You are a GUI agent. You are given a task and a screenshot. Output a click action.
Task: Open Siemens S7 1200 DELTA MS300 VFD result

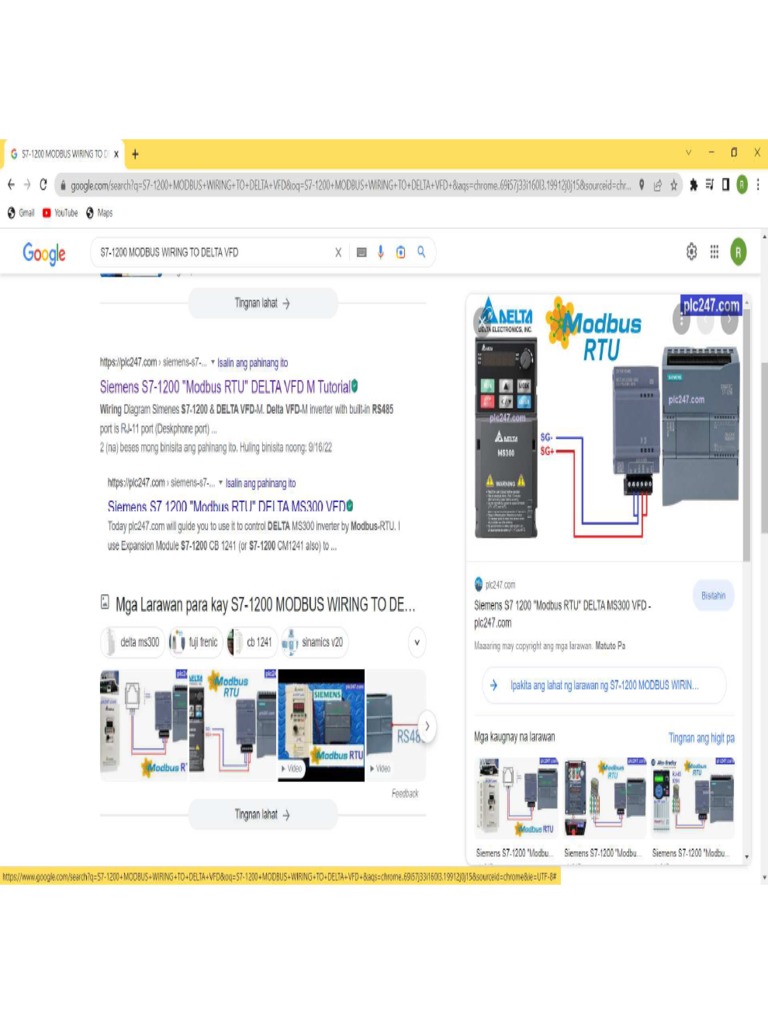click(x=227, y=506)
